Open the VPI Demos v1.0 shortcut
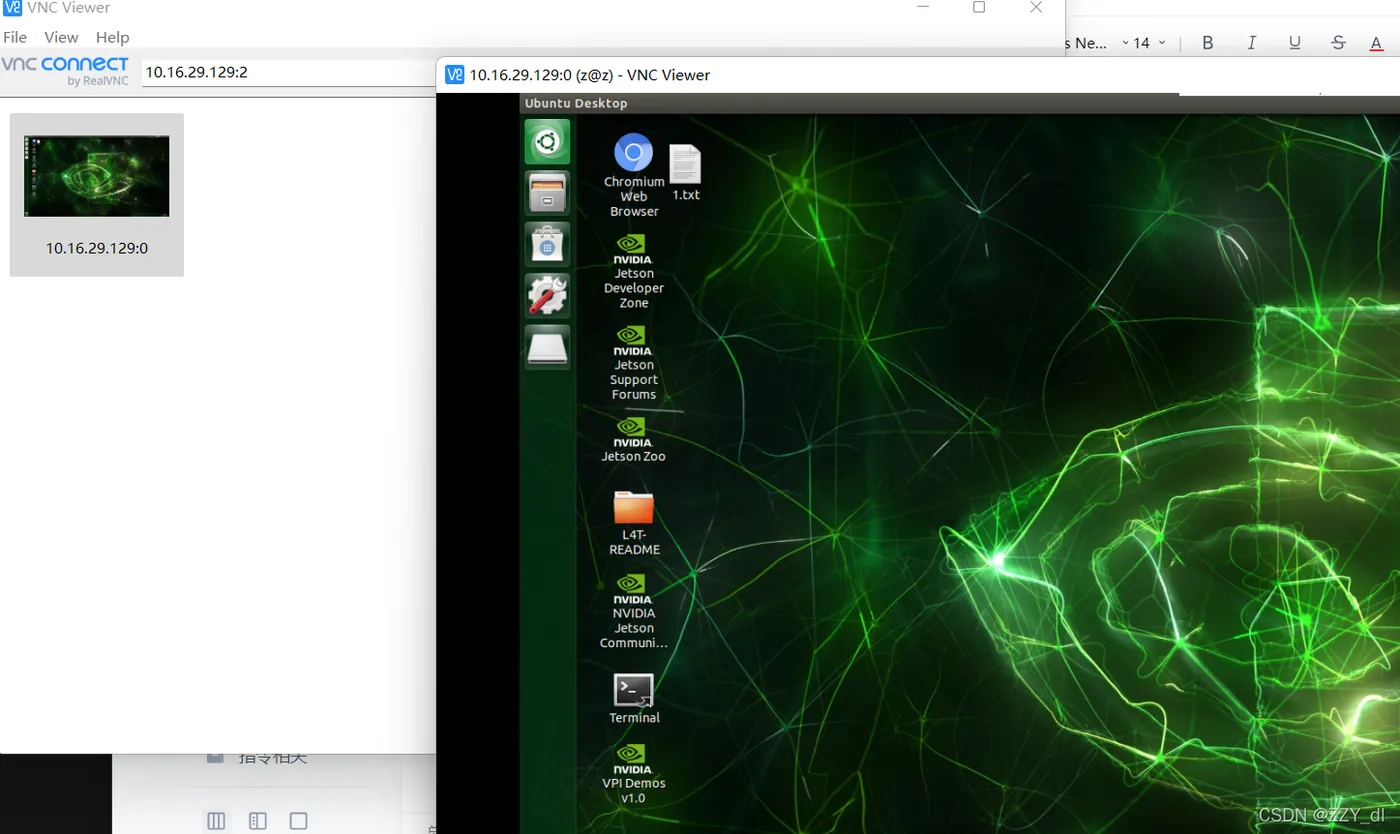Screen dimensions: 1400x834 633,773
